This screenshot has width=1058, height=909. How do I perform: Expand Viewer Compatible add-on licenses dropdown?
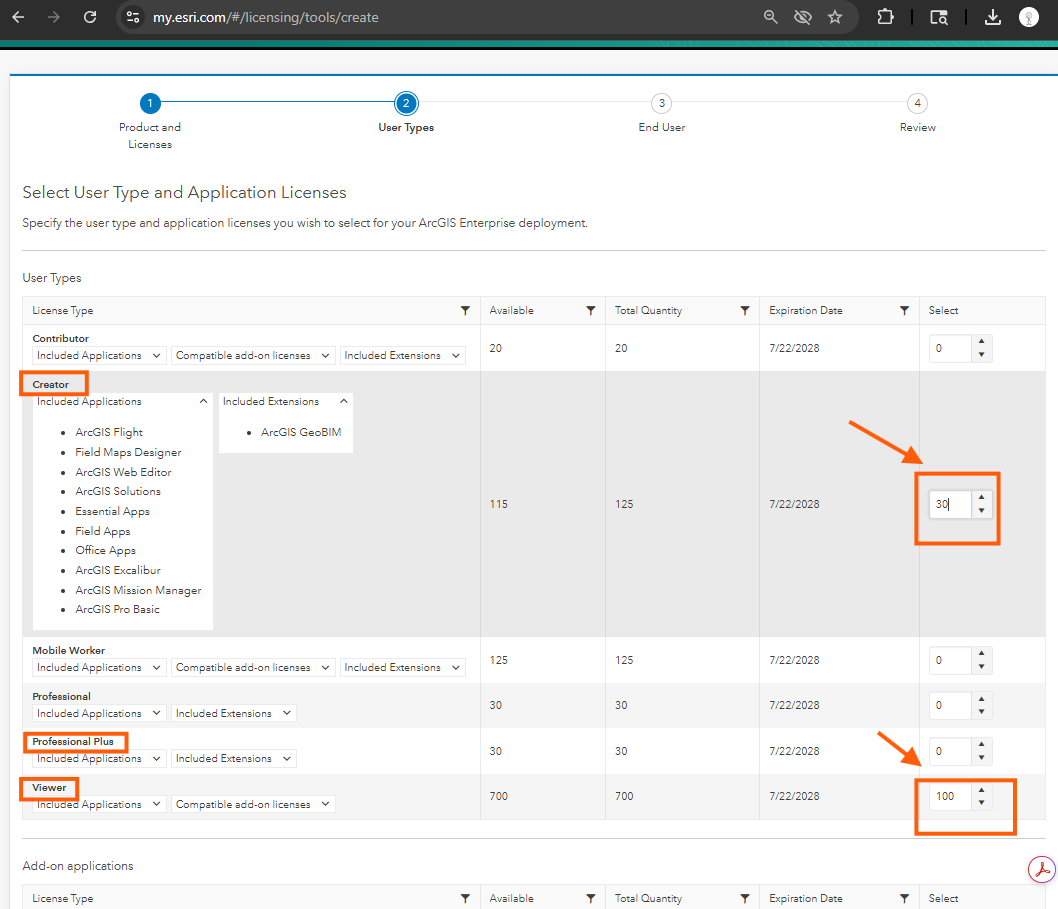click(253, 805)
